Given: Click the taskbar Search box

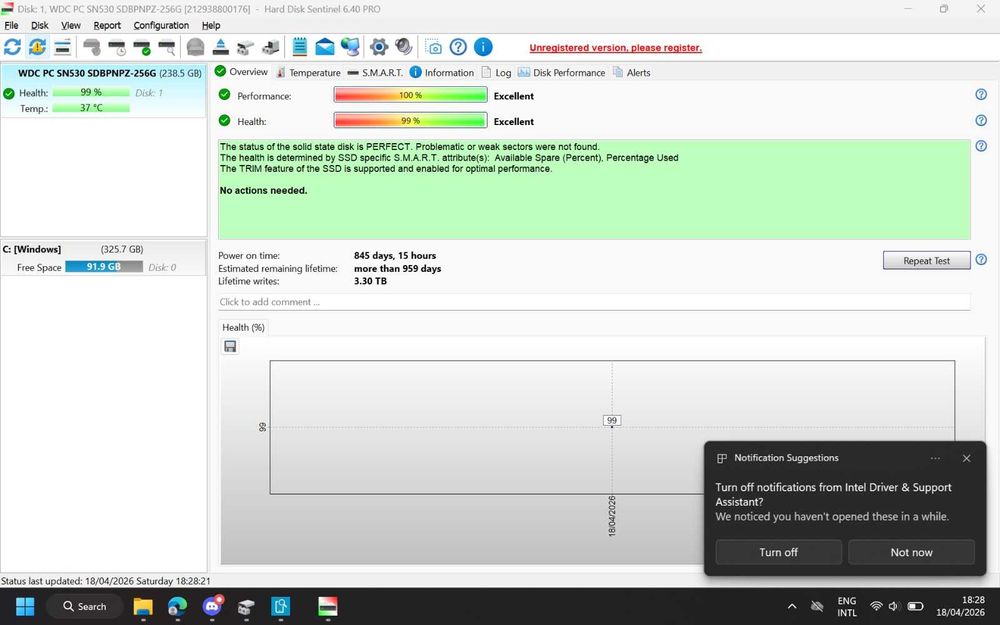Looking at the screenshot, I should click(85, 606).
